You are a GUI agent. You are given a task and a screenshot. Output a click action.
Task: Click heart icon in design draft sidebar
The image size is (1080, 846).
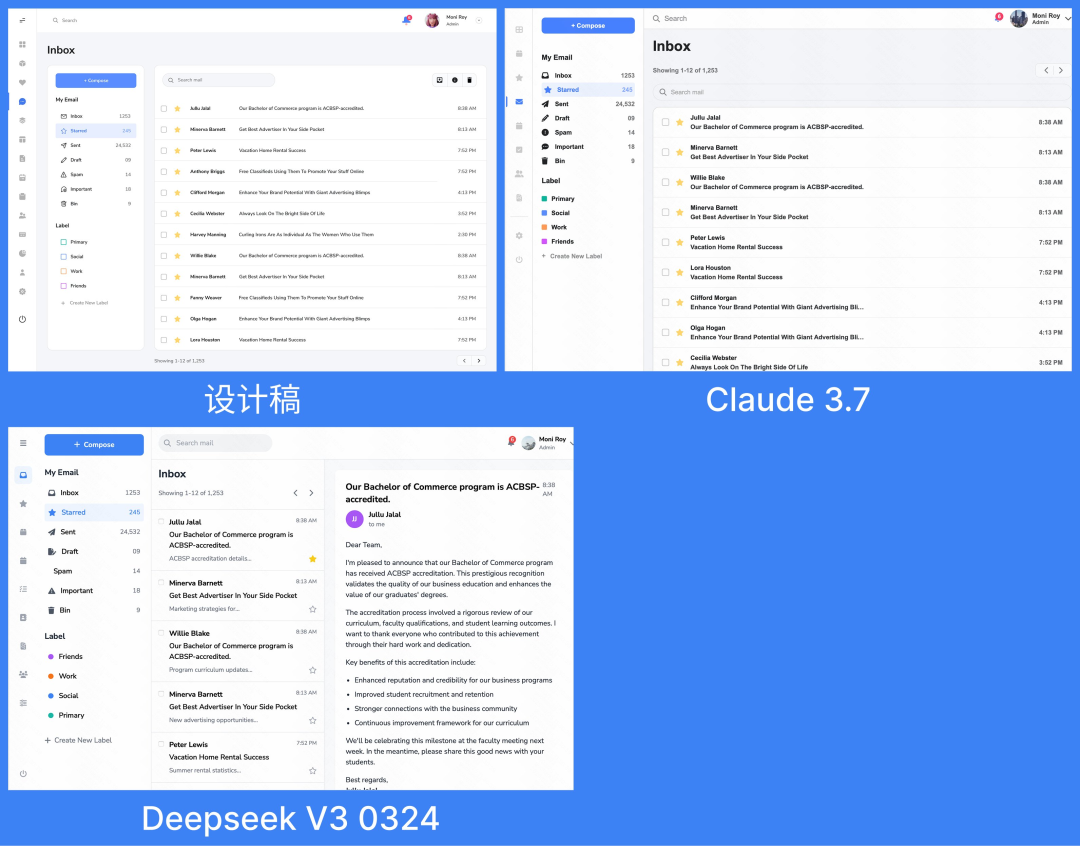tap(22, 82)
